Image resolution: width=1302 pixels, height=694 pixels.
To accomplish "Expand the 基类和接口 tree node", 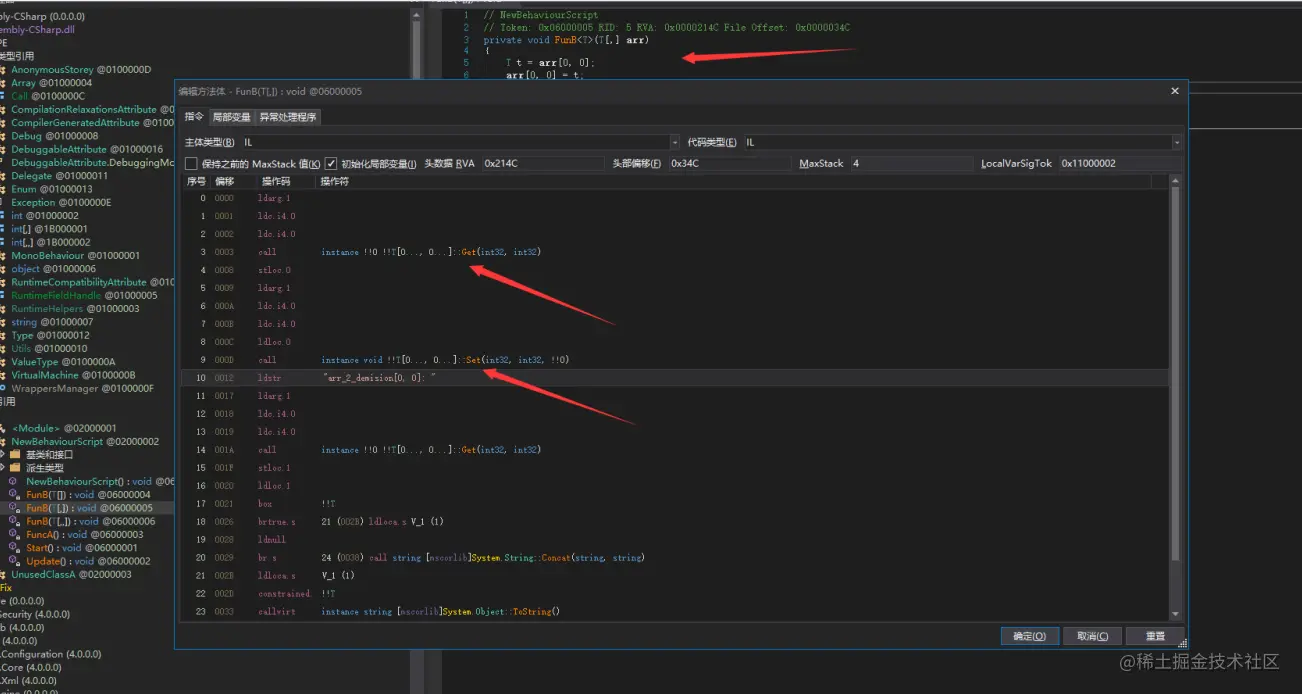I will tap(3, 455).
